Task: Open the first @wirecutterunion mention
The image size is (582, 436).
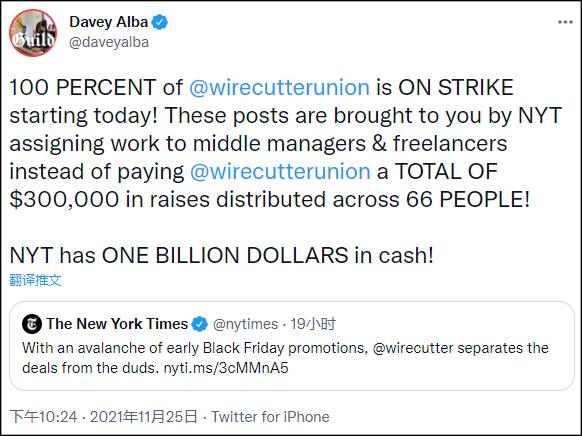Action: pyautogui.click(x=279, y=87)
